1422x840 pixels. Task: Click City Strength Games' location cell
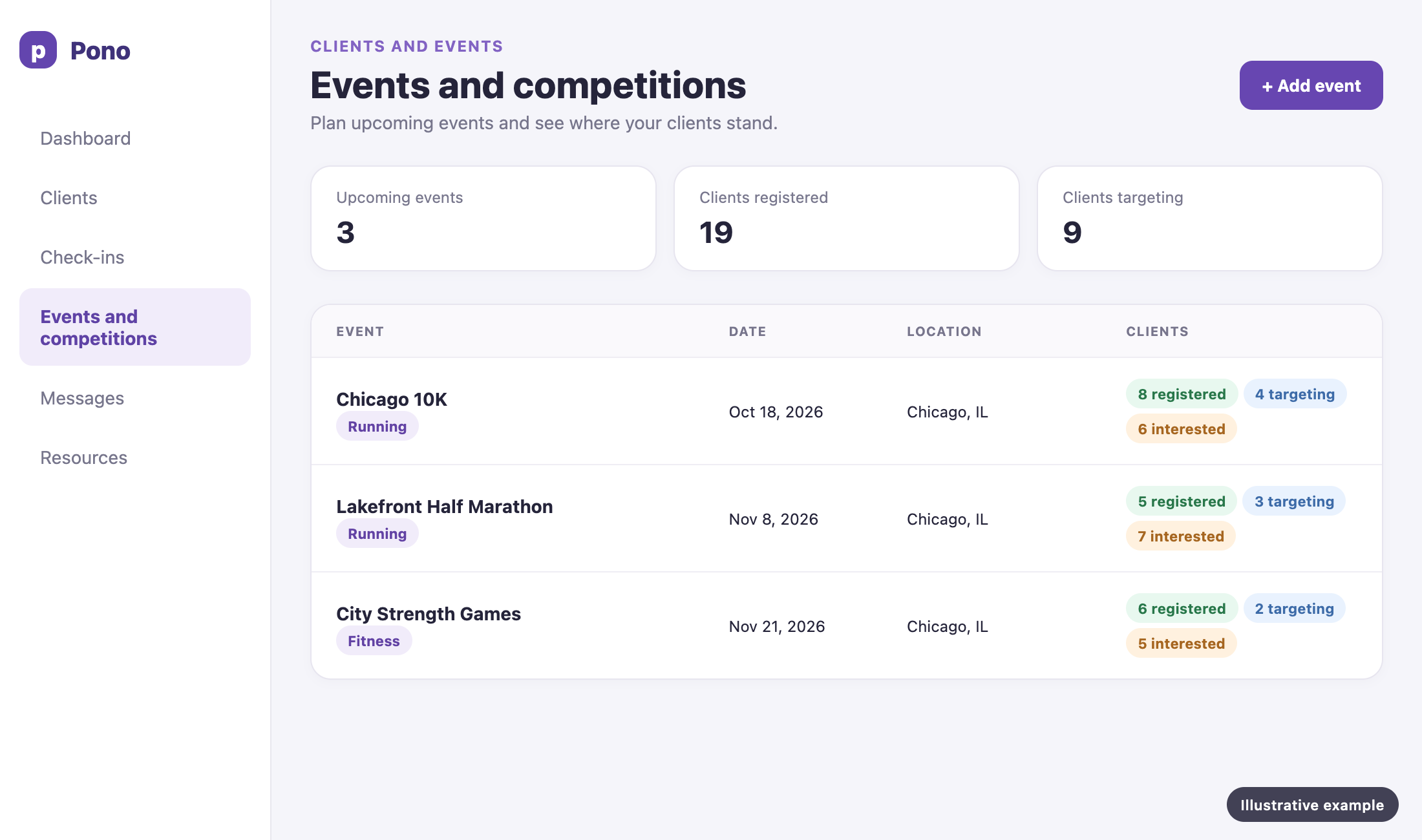coord(948,627)
